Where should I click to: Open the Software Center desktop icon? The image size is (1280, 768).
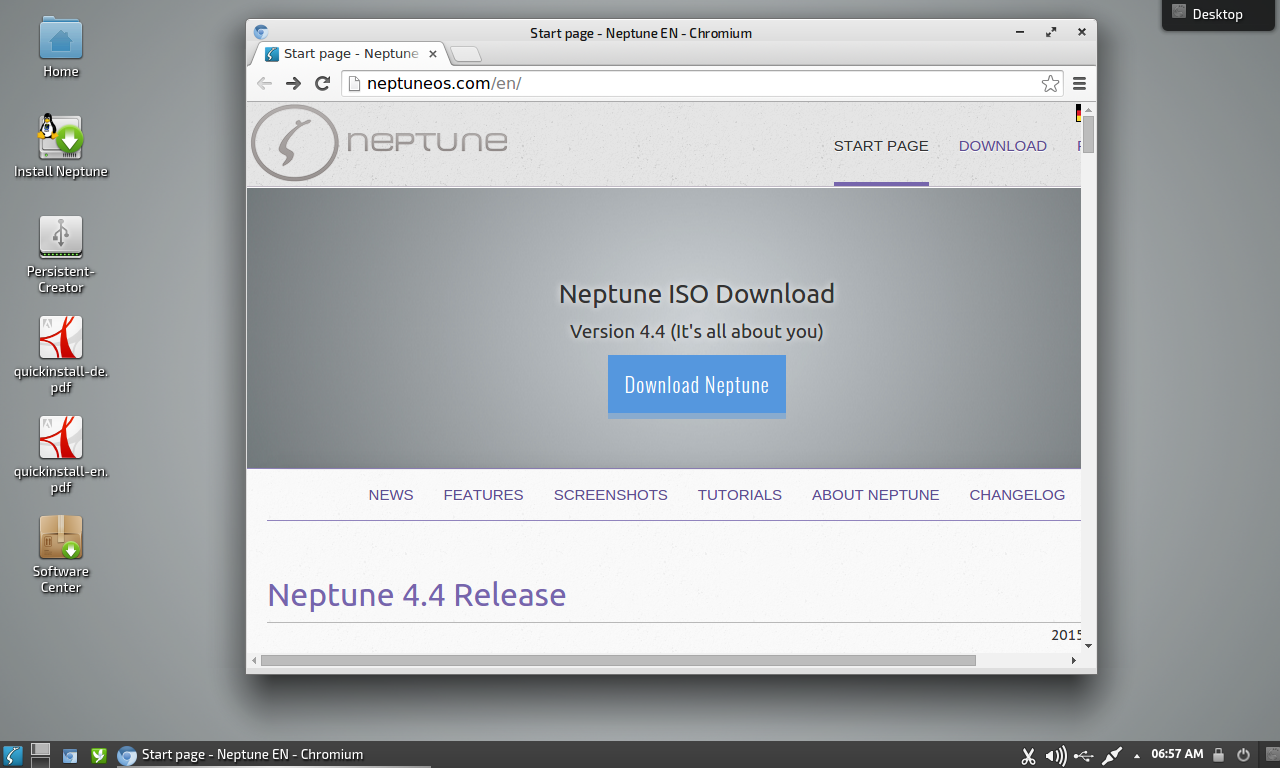61,555
